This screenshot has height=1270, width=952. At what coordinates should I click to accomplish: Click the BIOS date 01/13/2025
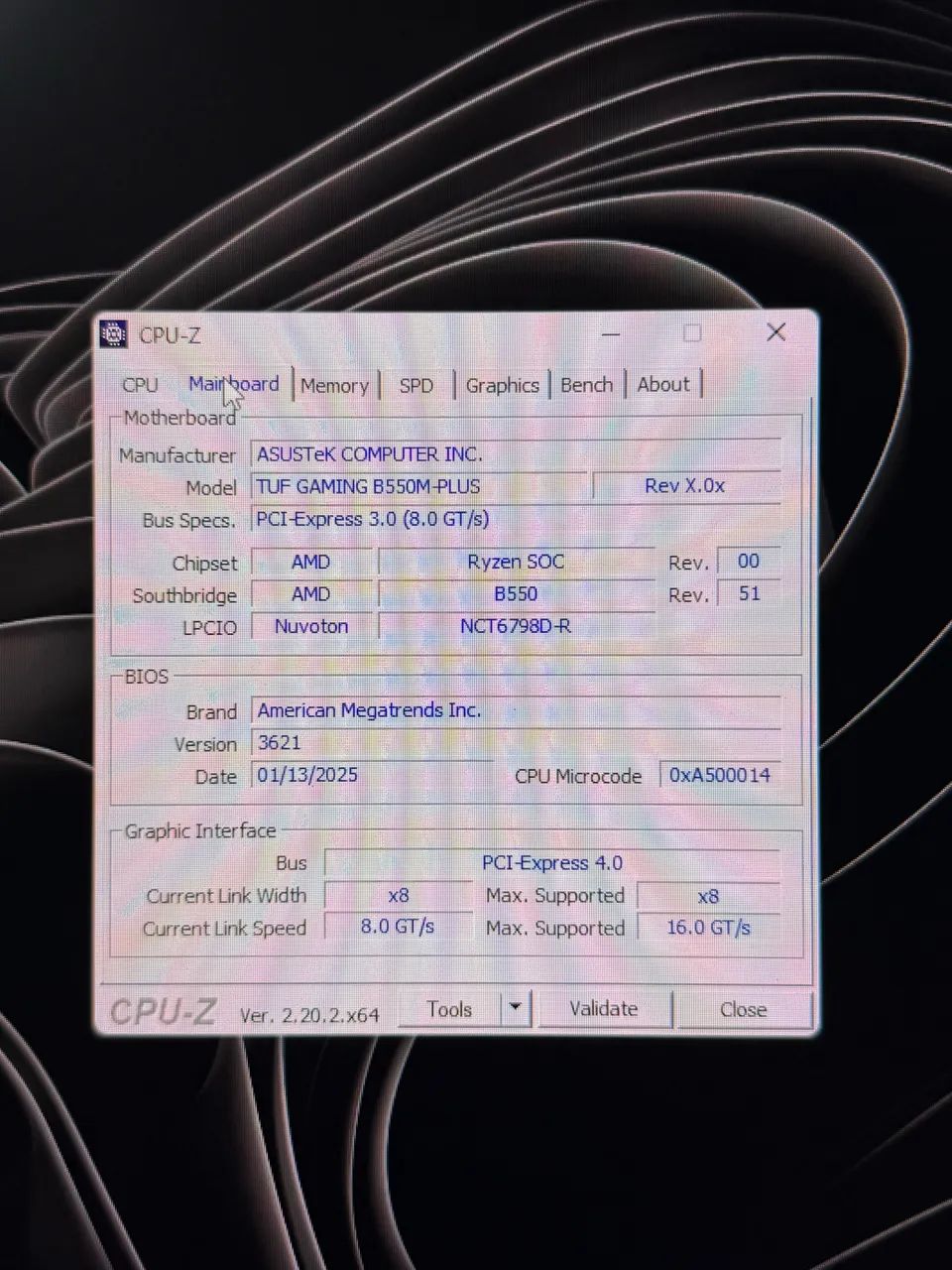[372, 775]
